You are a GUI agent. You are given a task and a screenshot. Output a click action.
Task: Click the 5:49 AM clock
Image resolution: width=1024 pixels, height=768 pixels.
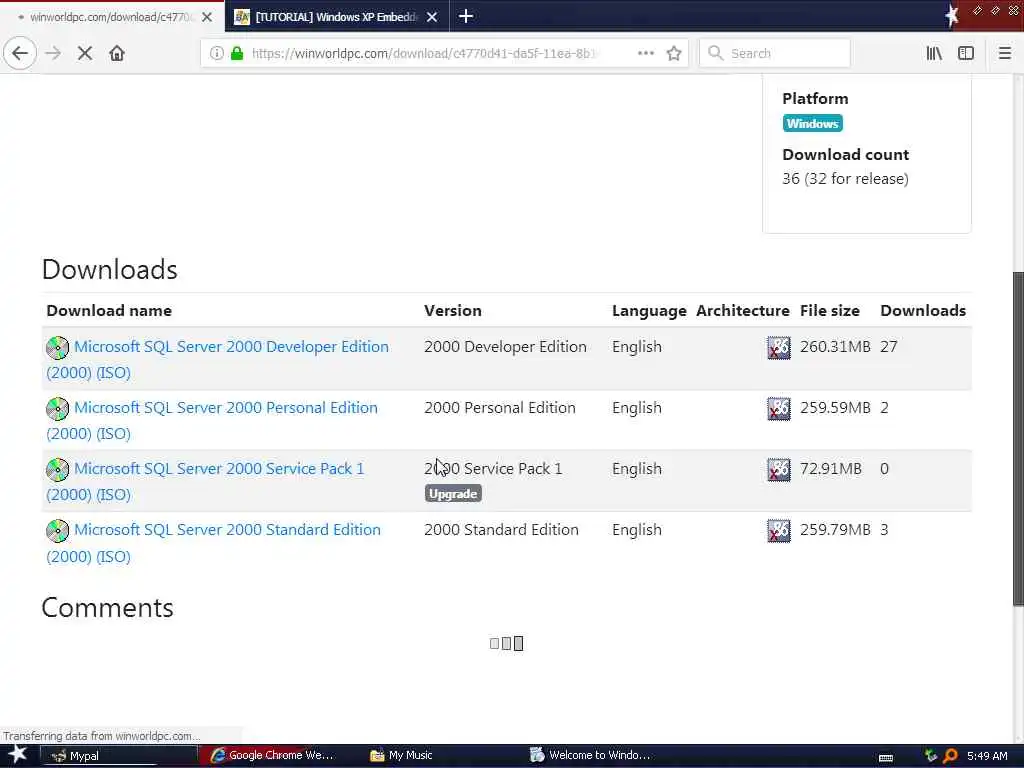pyautogui.click(x=987, y=756)
